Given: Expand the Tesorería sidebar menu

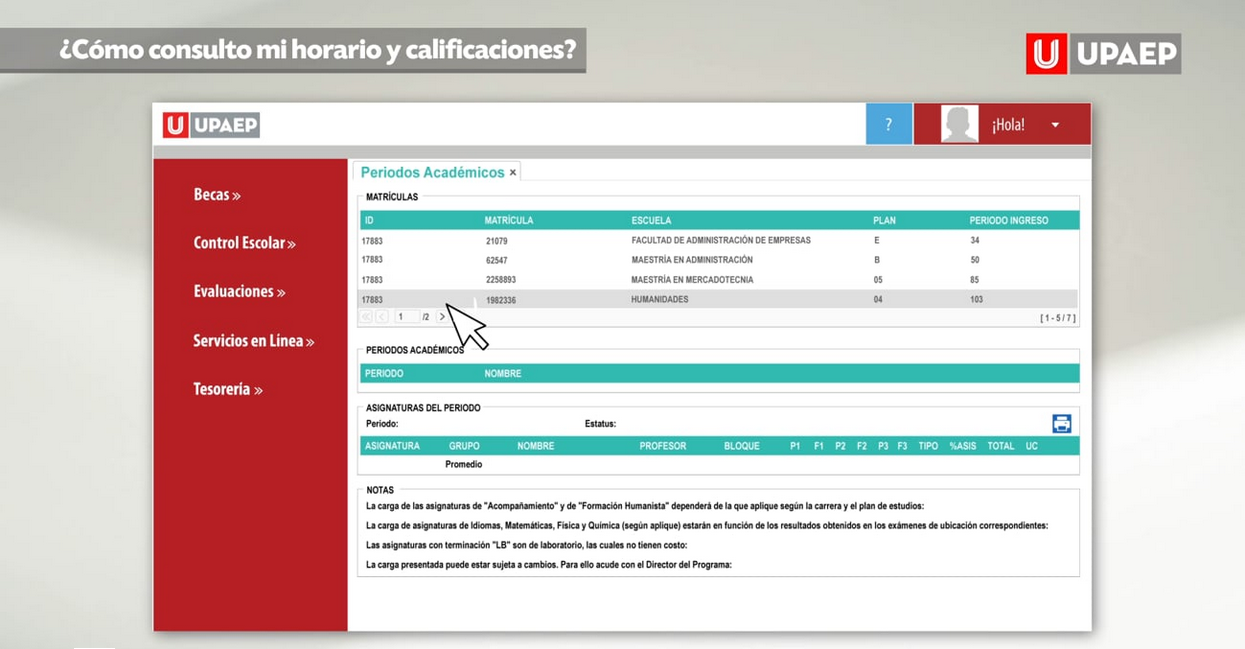Looking at the screenshot, I should pyautogui.click(x=227, y=390).
